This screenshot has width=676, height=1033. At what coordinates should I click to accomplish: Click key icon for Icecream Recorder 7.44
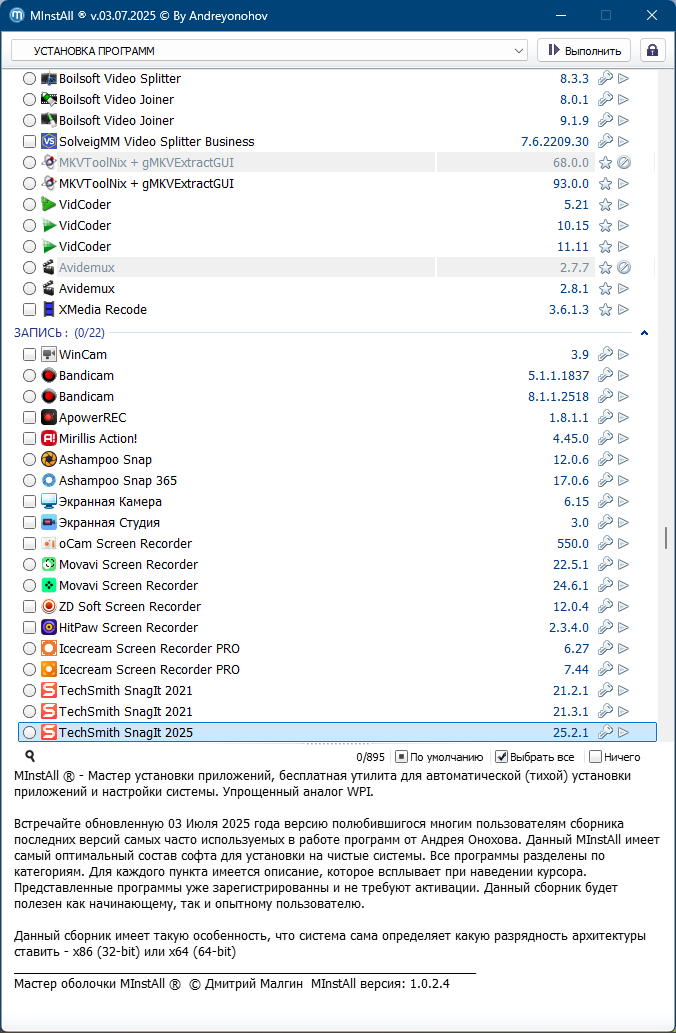click(606, 669)
